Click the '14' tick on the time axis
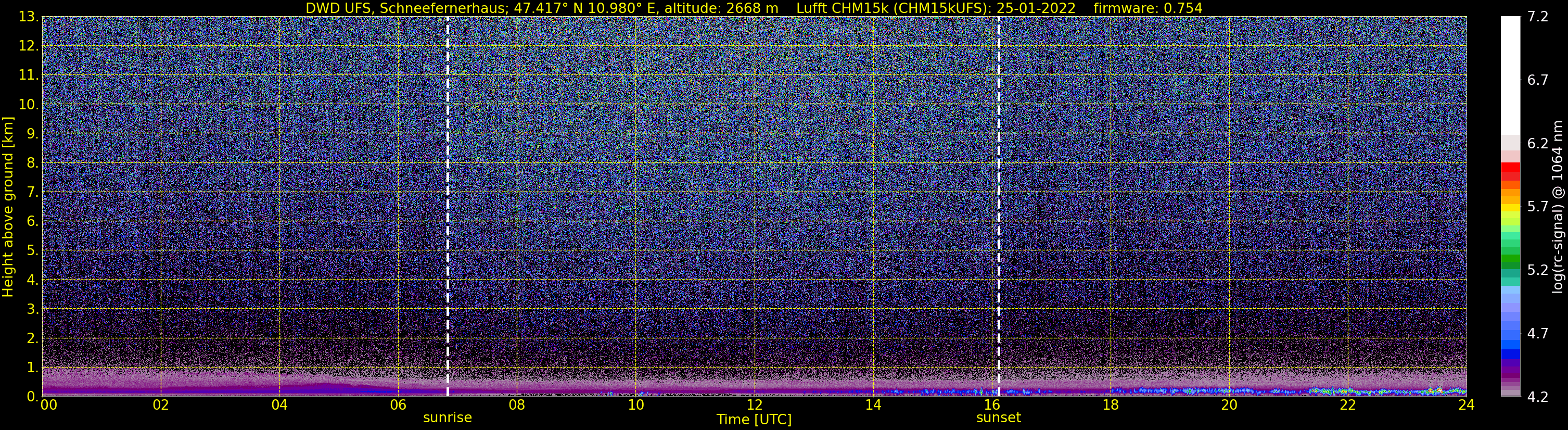 (873, 406)
